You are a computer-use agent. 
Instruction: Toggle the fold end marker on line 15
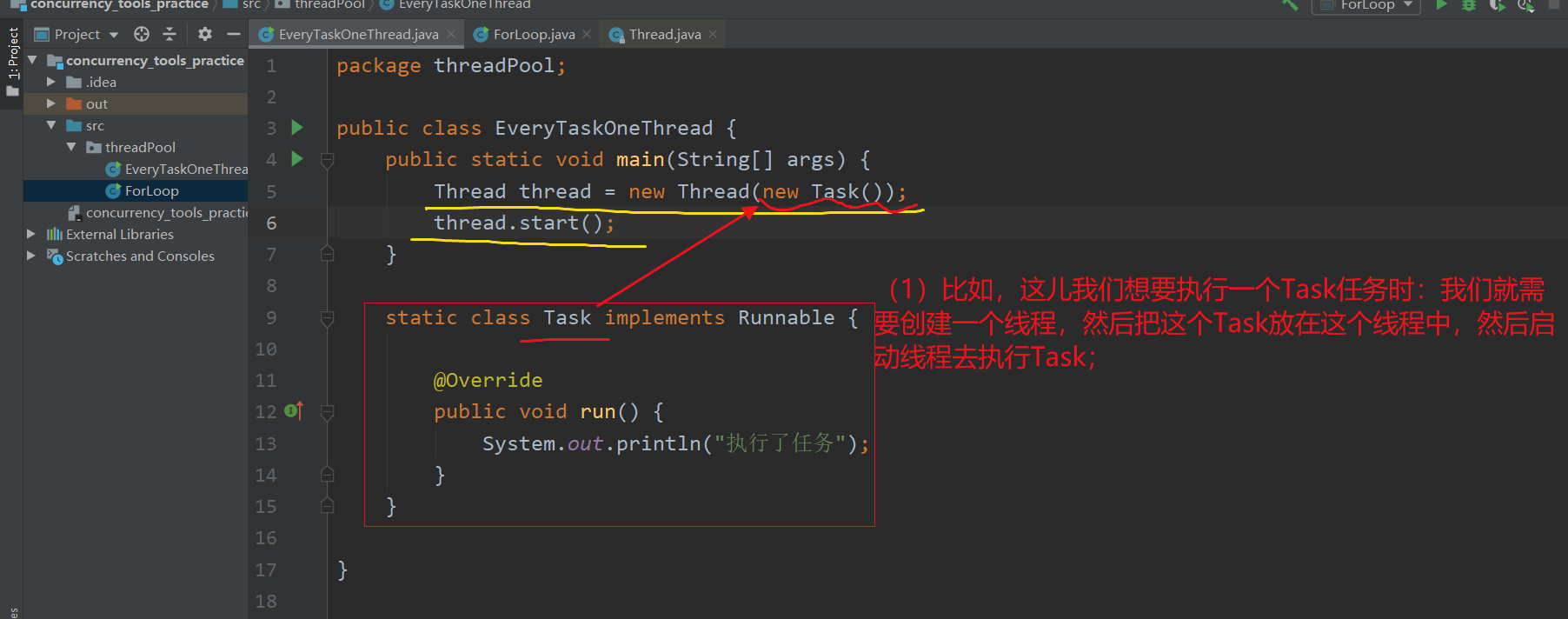click(x=327, y=506)
